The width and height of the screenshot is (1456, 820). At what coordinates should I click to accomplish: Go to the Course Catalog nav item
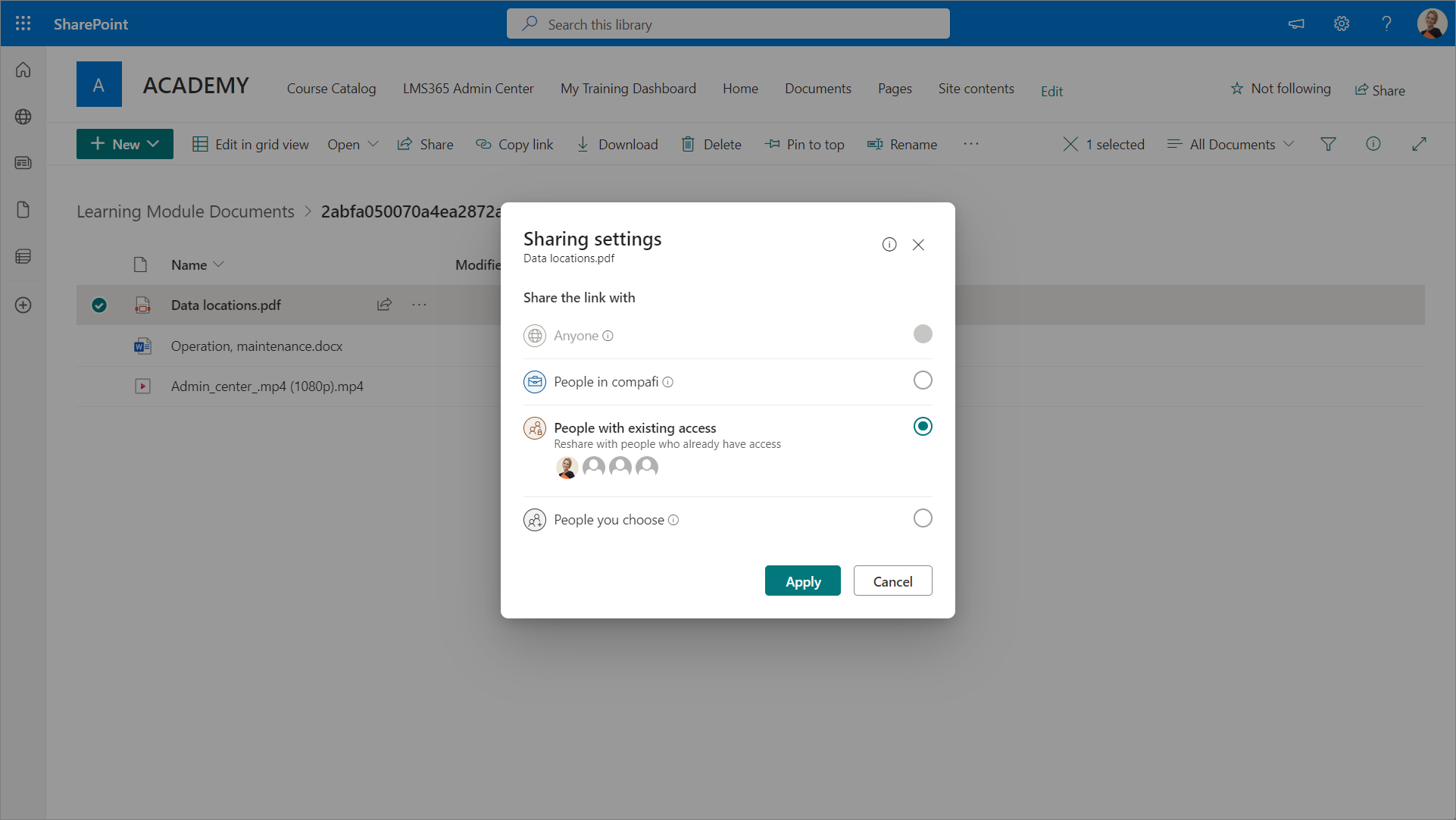[331, 89]
